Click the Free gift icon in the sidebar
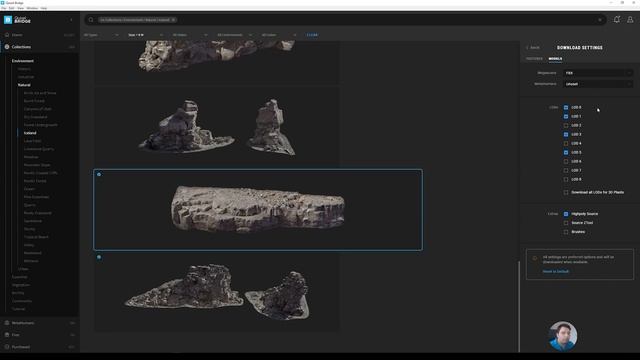This screenshot has height=360, width=640. pyautogui.click(x=7, y=335)
